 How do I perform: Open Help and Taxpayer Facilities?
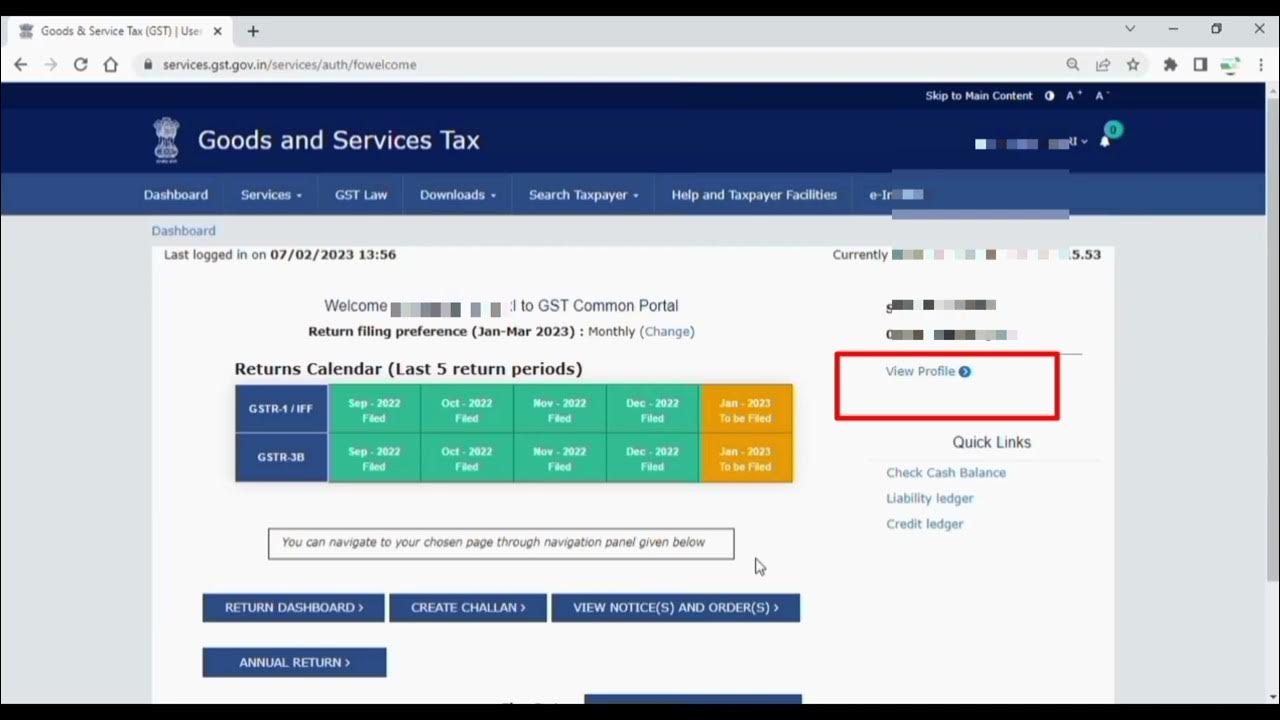[754, 195]
